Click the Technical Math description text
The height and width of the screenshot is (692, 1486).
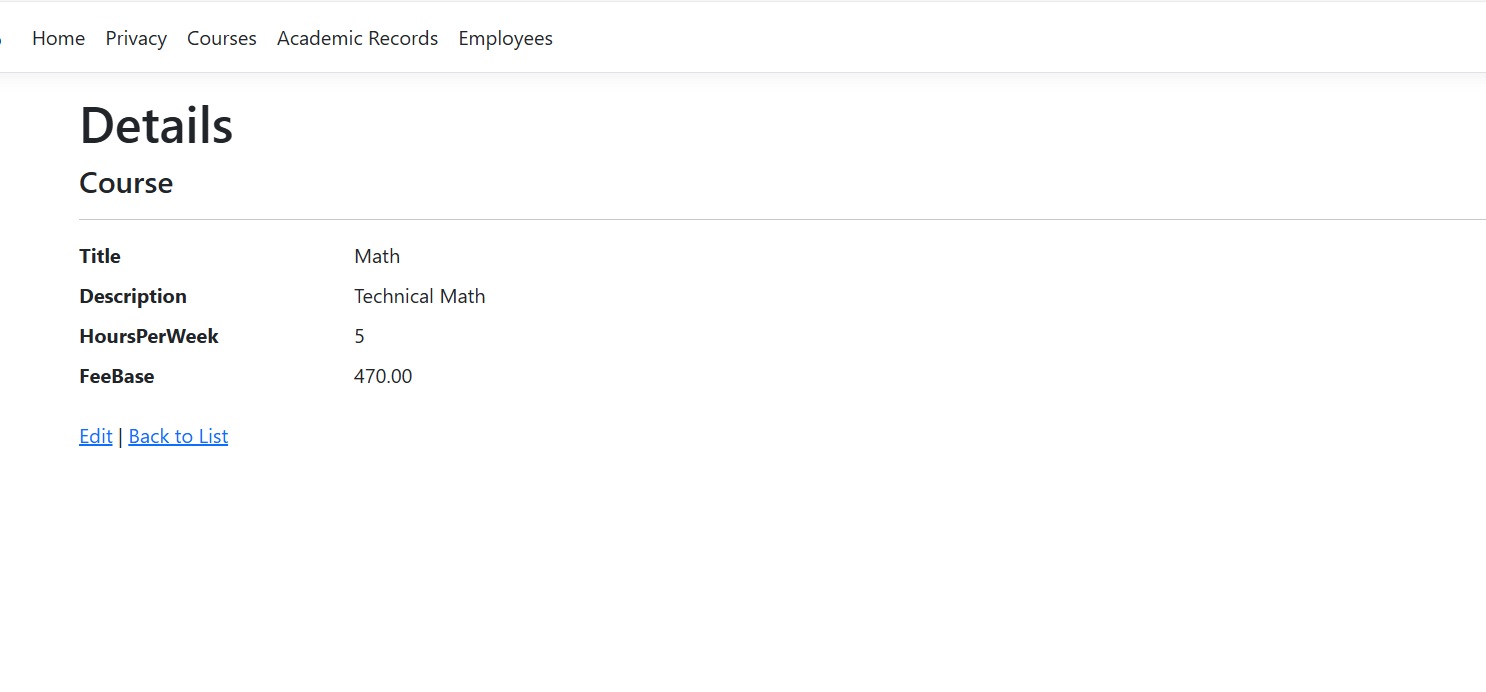(419, 296)
